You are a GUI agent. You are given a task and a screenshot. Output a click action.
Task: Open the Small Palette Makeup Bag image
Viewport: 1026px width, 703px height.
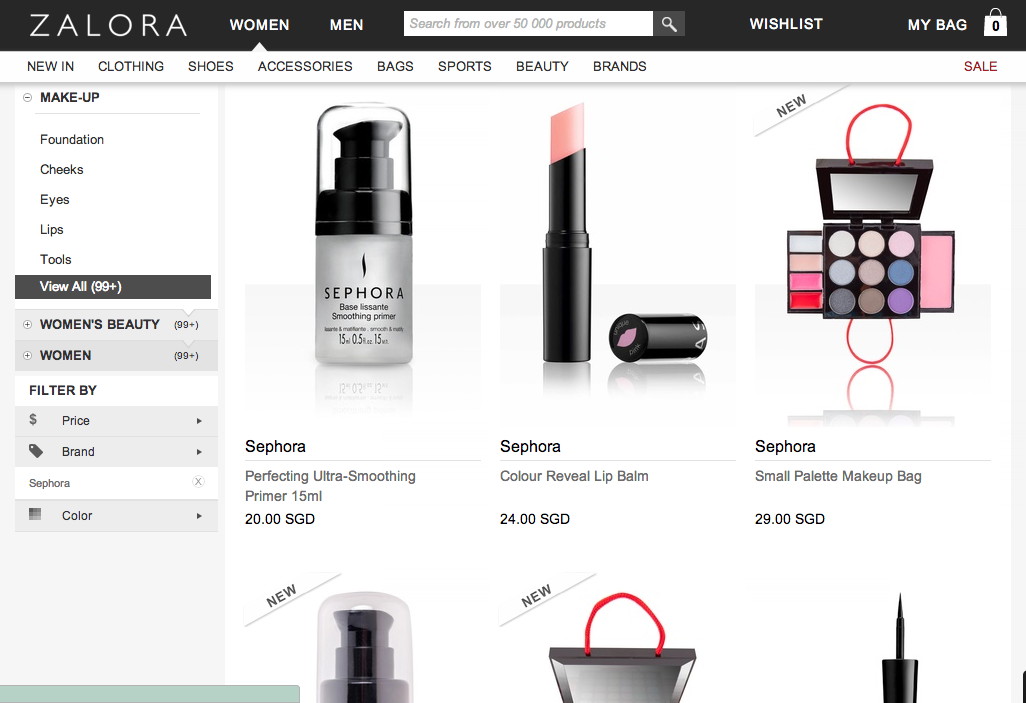872,259
